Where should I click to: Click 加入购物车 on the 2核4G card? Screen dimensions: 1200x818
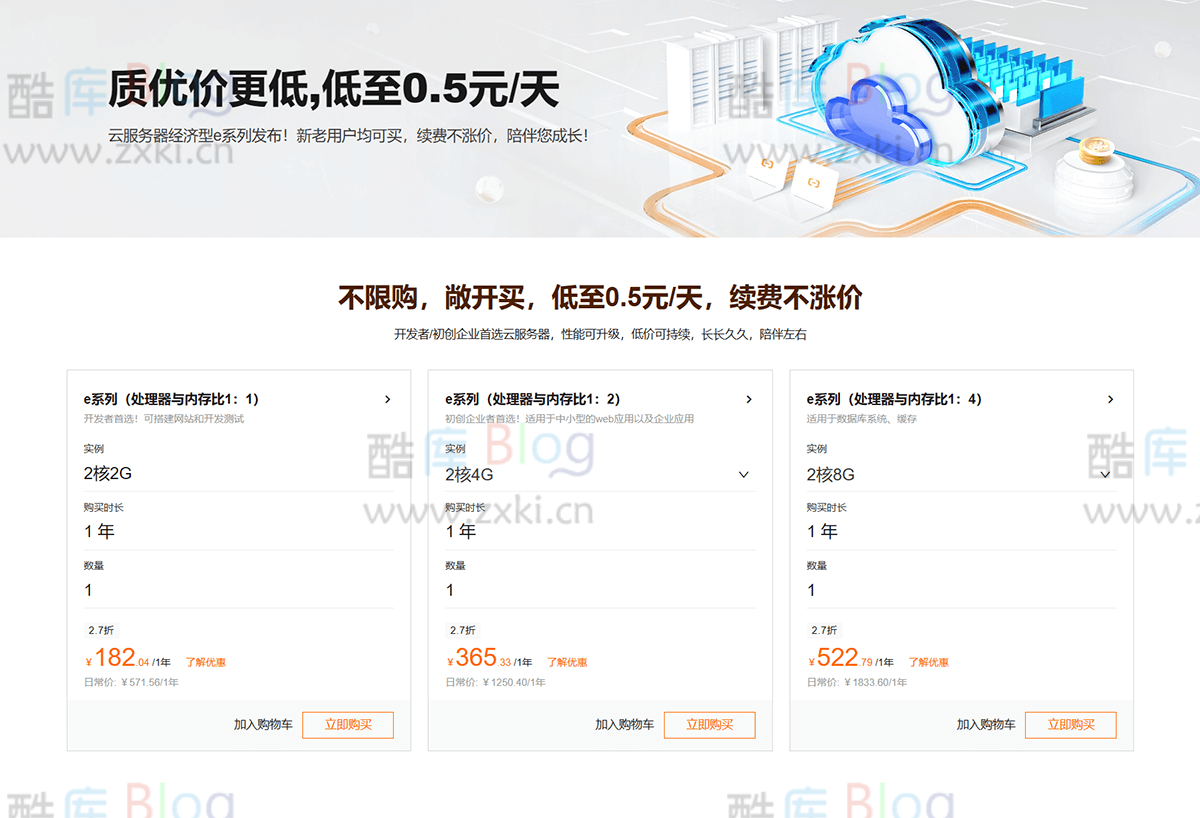(x=624, y=725)
